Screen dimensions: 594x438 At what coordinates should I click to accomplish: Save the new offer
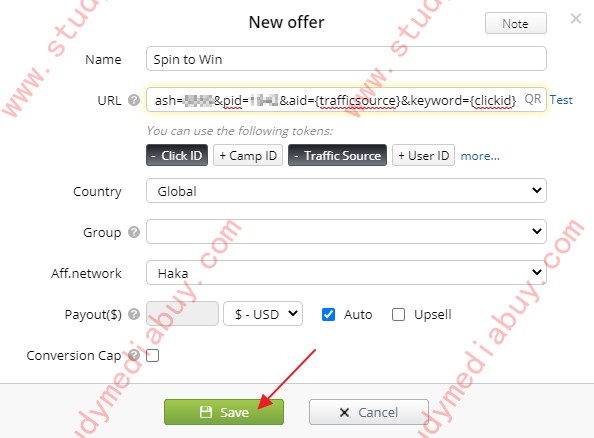point(224,412)
